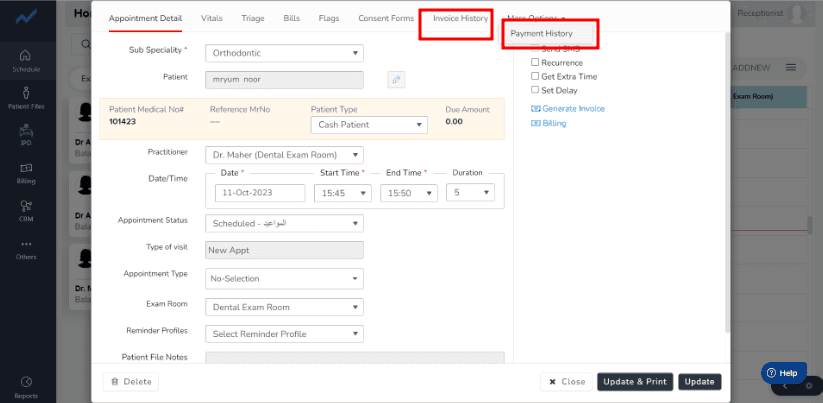Go to IPD section icon
This screenshot has height=403, width=823.
[x=26, y=130]
